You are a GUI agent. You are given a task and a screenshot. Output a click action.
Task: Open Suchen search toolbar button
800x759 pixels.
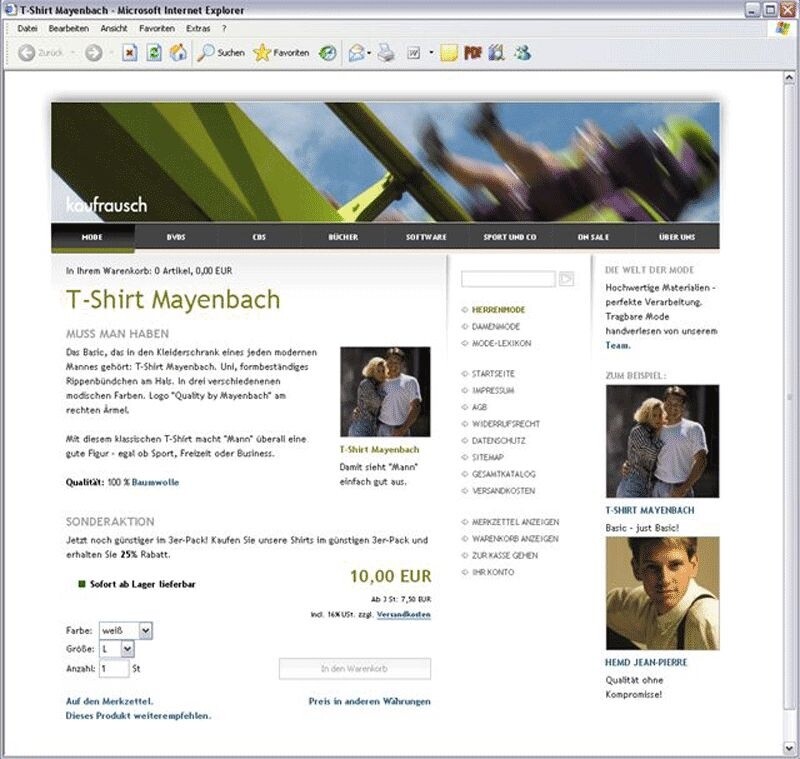(221, 53)
